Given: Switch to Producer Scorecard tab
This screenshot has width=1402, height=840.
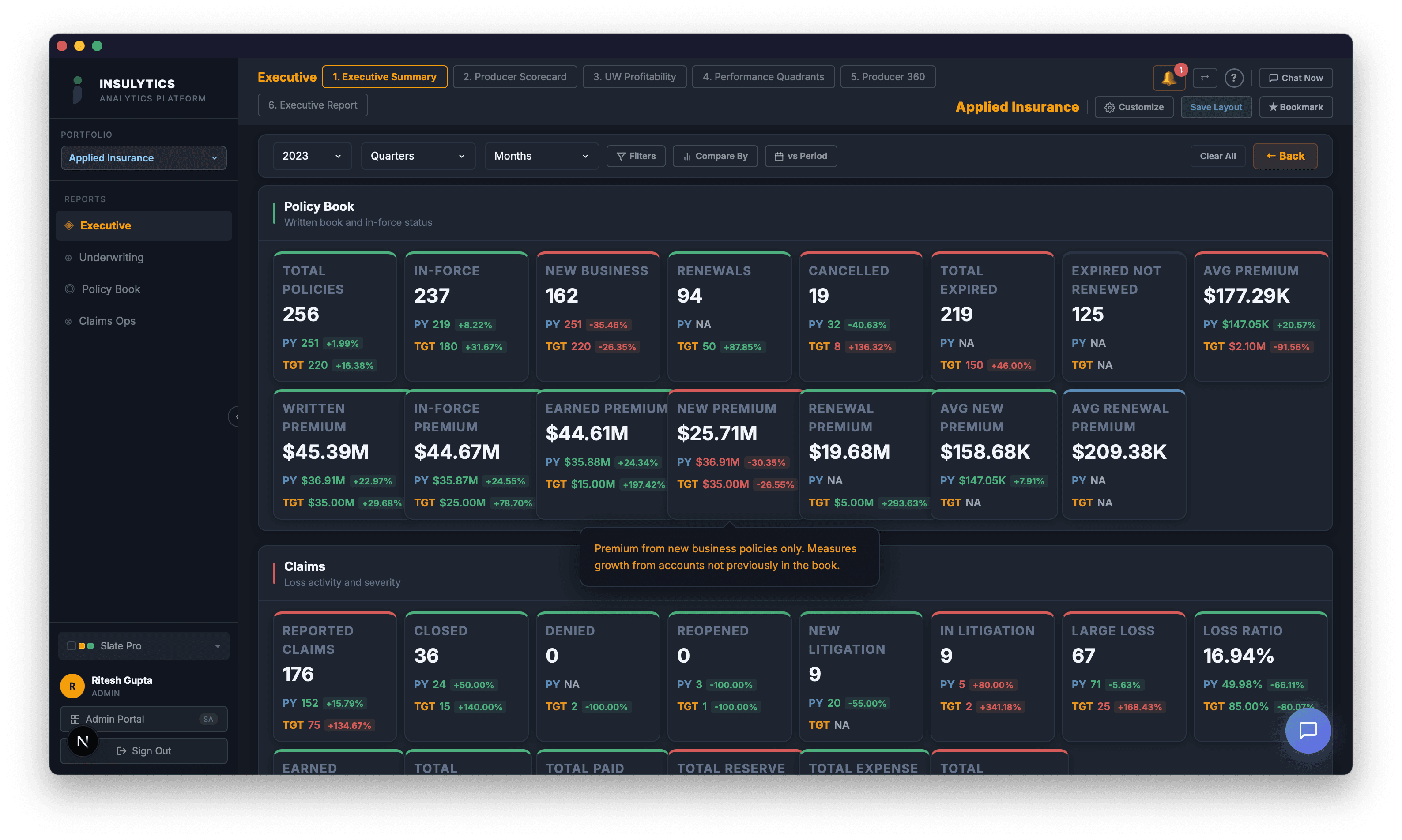Looking at the screenshot, I should pos(515,76).
